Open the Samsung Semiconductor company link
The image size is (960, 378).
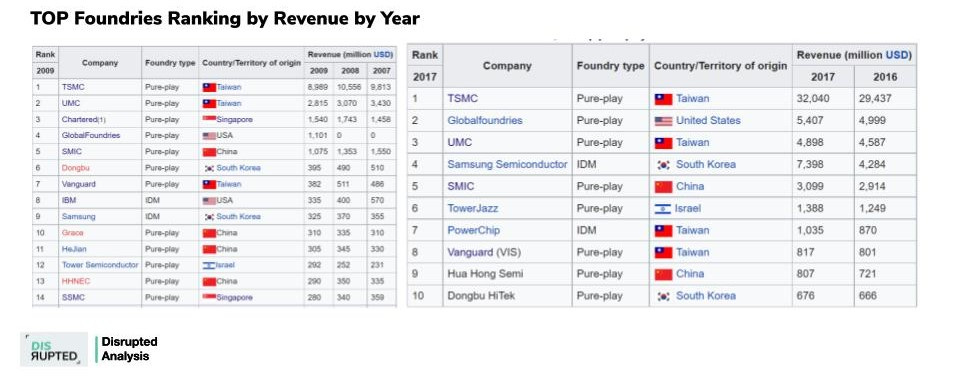click(508, 165)
